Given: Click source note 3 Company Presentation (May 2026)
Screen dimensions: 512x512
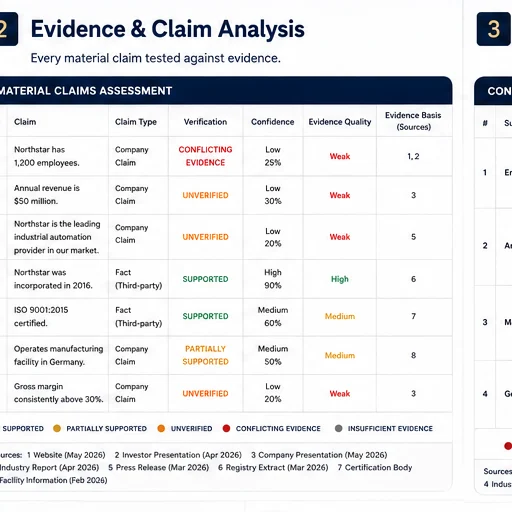Looking at the screenshot, I should (319, 455).
